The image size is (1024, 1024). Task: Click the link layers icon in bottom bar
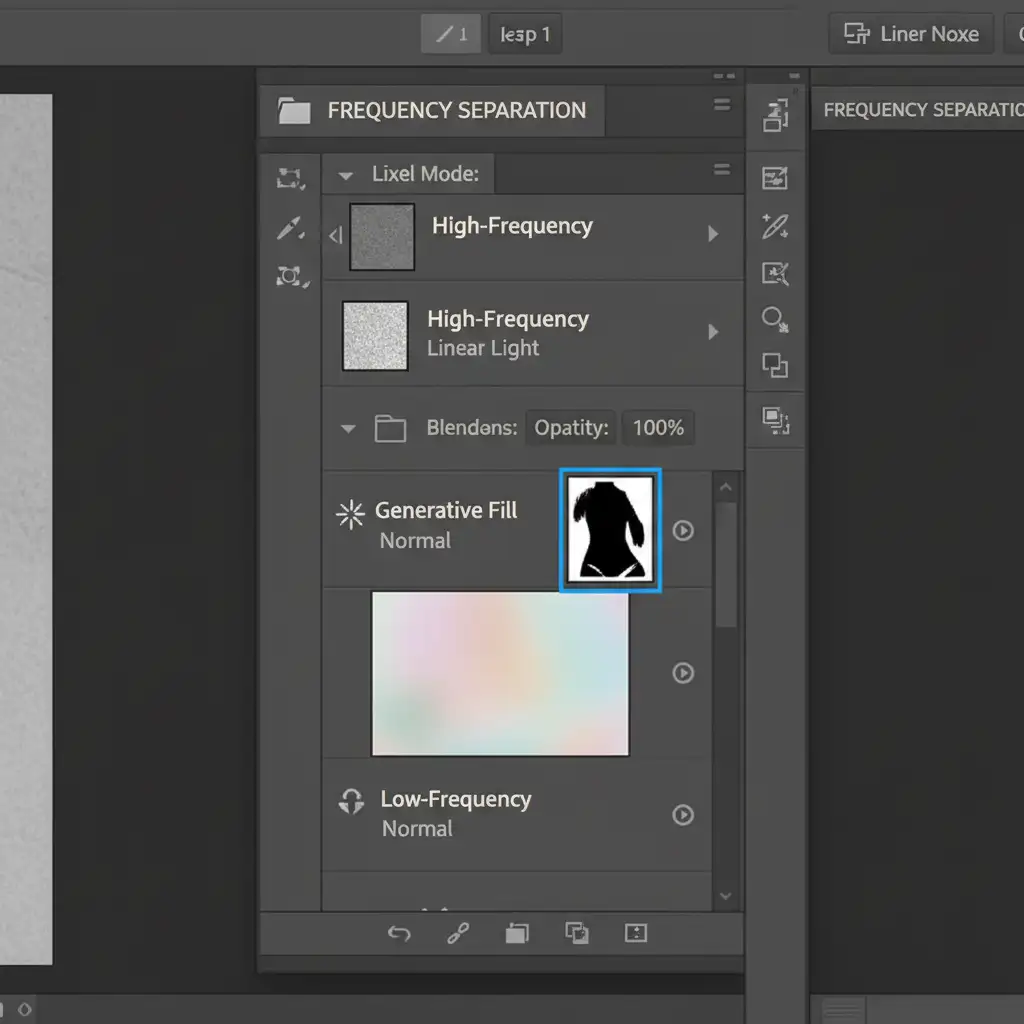pos(457,934)
